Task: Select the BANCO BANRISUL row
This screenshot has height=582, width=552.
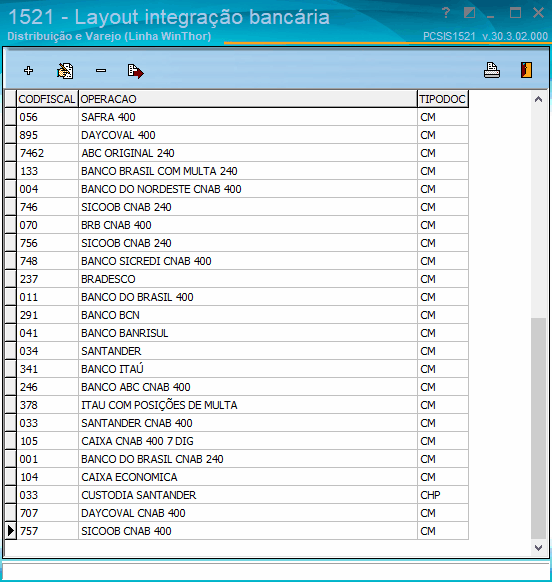Action: 236,333
